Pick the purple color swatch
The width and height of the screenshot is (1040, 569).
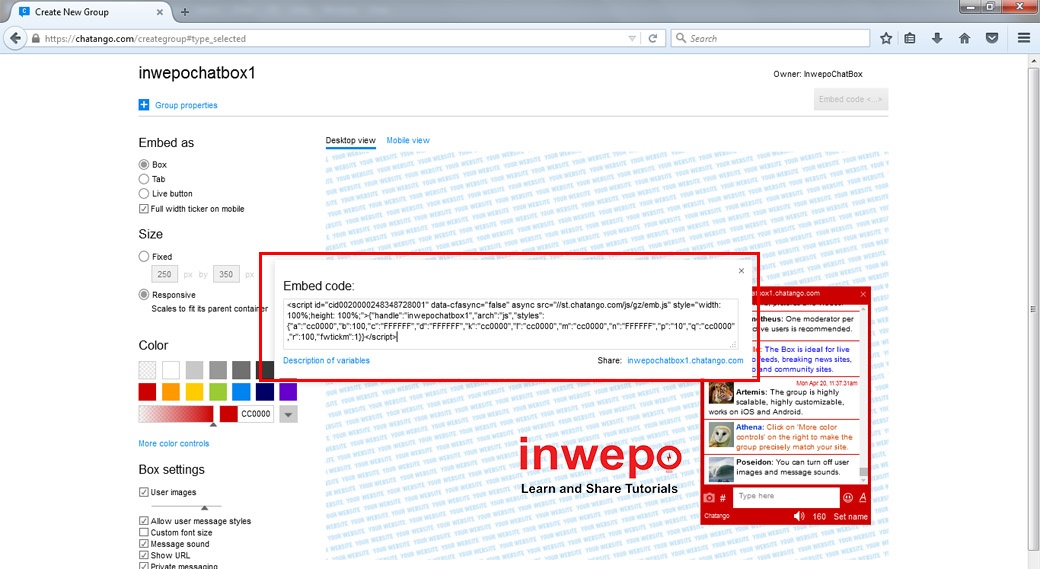(288, 392)
